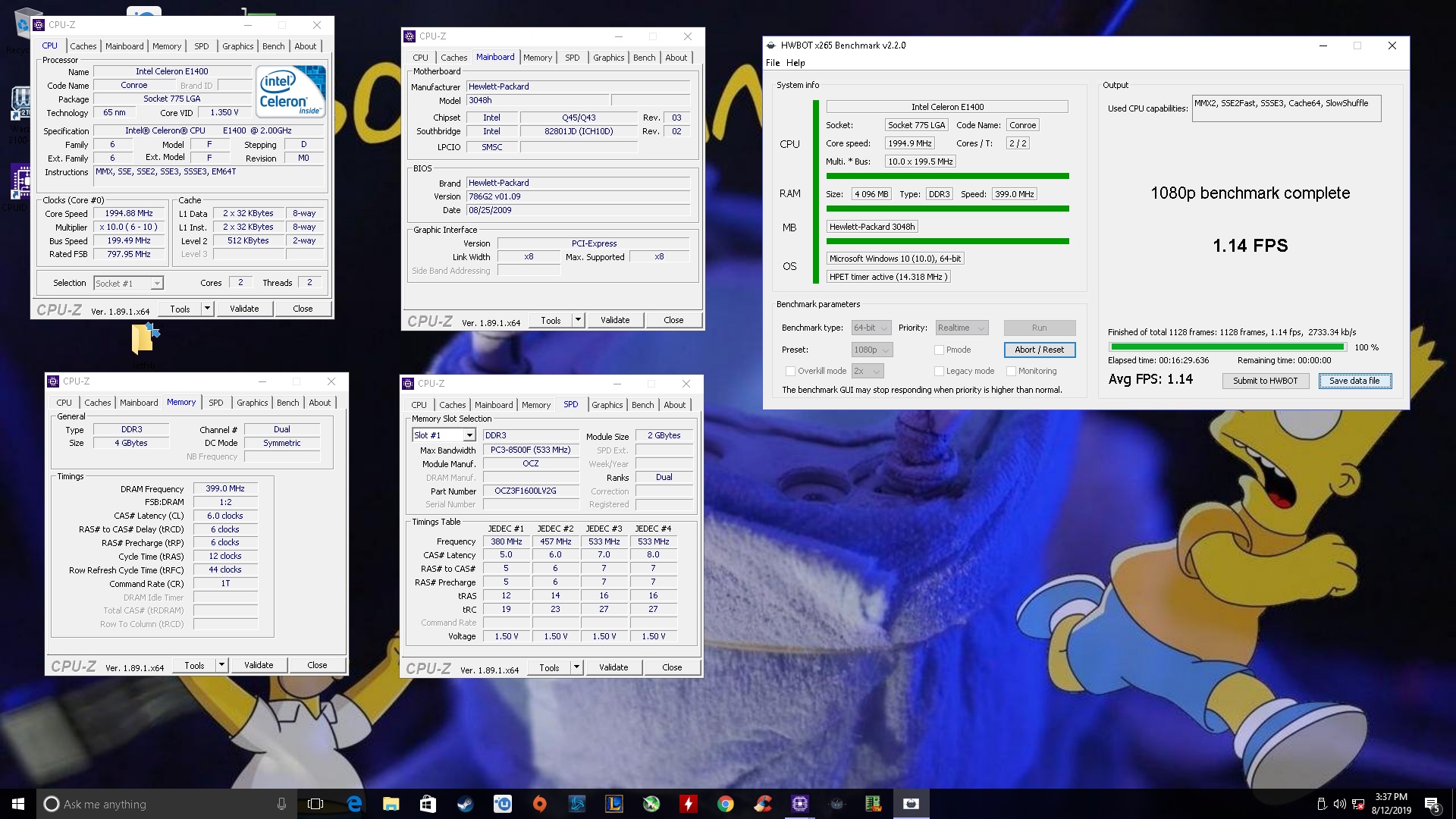Open the volume control in system tray

pos(1339,804)
